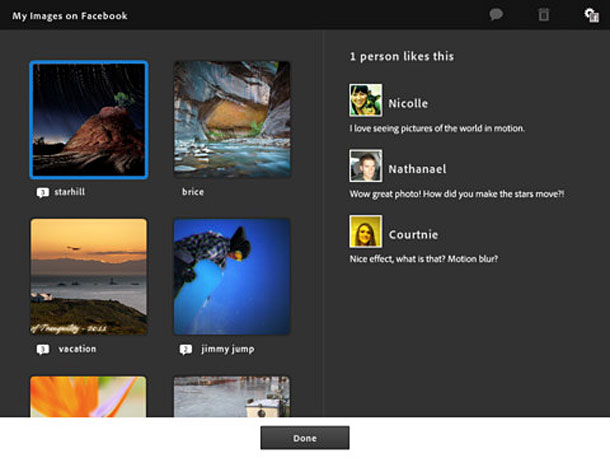
Task: Click the name Courtnie in comments
Action: tap(414, 235)
